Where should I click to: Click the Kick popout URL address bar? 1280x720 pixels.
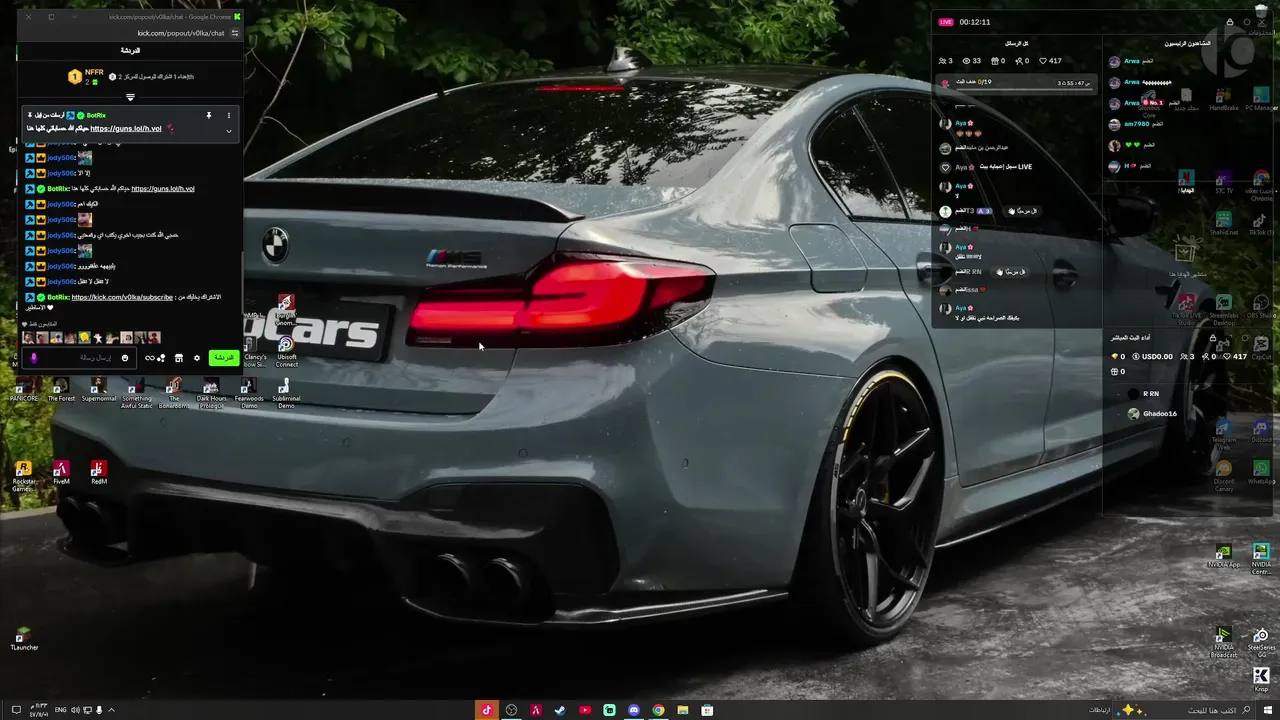(x=180, y=33)
